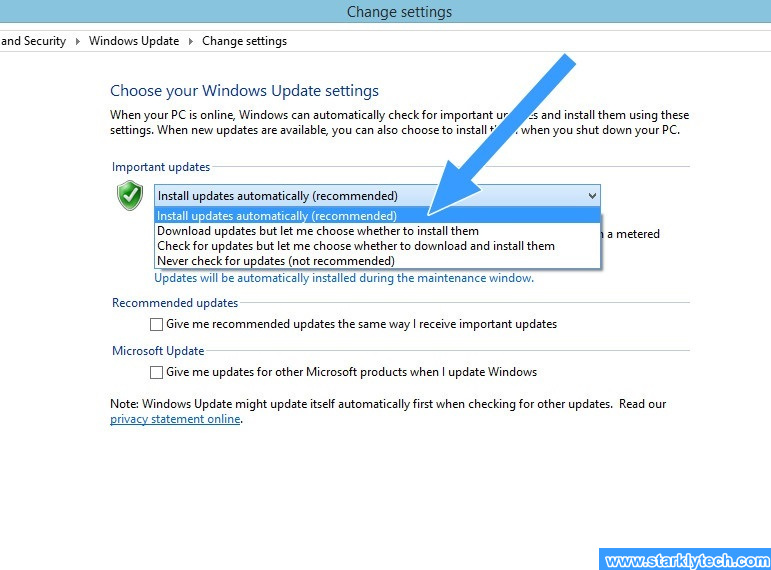Select "Install updates automatically (recommended)" option in list
Viewport: 771px width, 570px height.
(377, 216)
